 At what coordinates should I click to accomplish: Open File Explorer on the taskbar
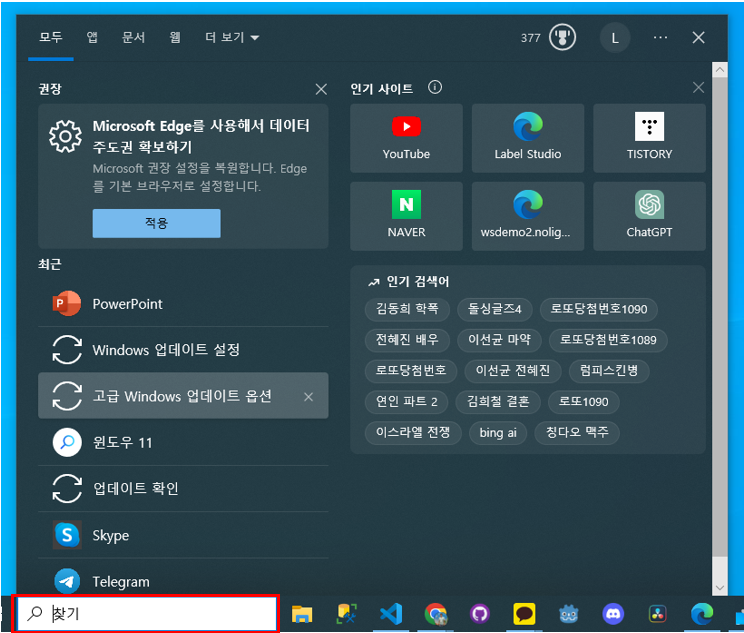[x=302, y=614]
